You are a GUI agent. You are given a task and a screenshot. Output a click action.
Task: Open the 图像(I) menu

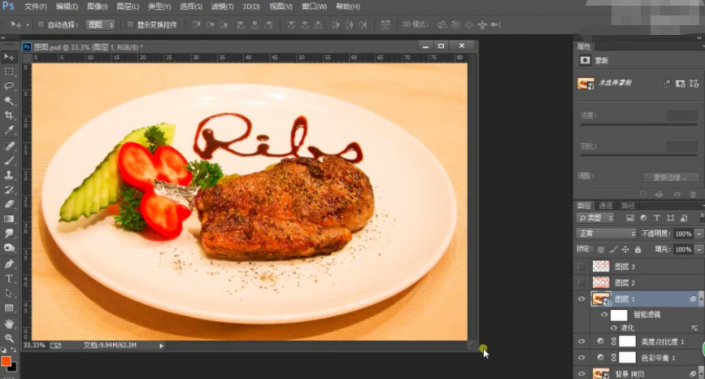pyautogui.click(x=97, y=7)
